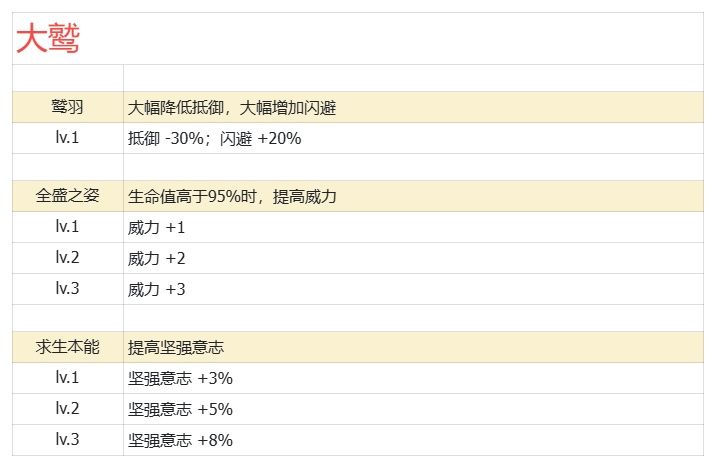The width and height of the screenshot is (716, 468).
Task: Click lv.3 cell under 全盛之姿
Action: pyautogui.click(x=68, y=289)
